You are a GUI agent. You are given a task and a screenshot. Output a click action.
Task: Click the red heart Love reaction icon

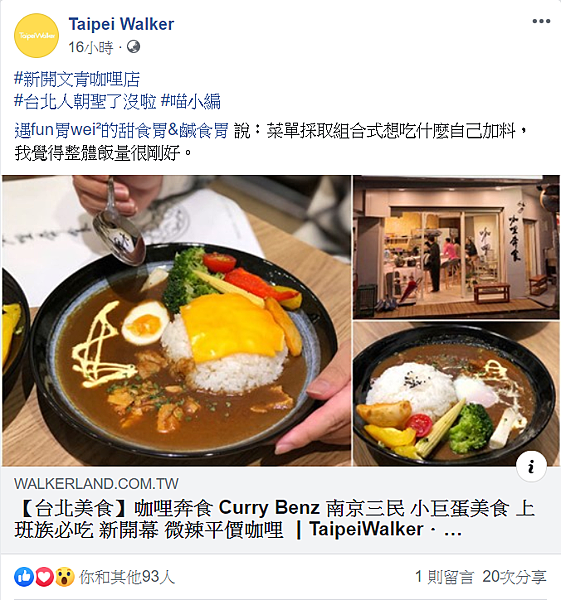44,577
